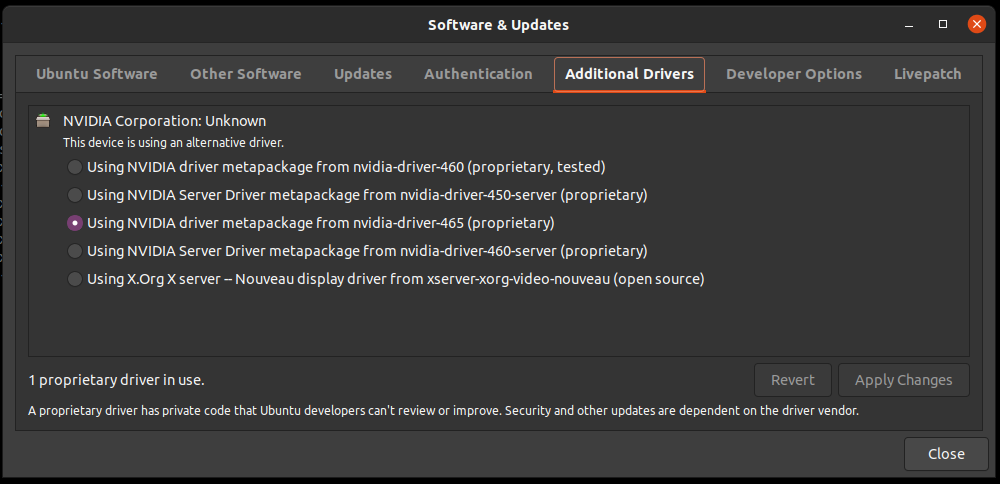Screen dimensions: 1000x484
Task: Maximize the Software & Updates window
Action: point(942,24)
